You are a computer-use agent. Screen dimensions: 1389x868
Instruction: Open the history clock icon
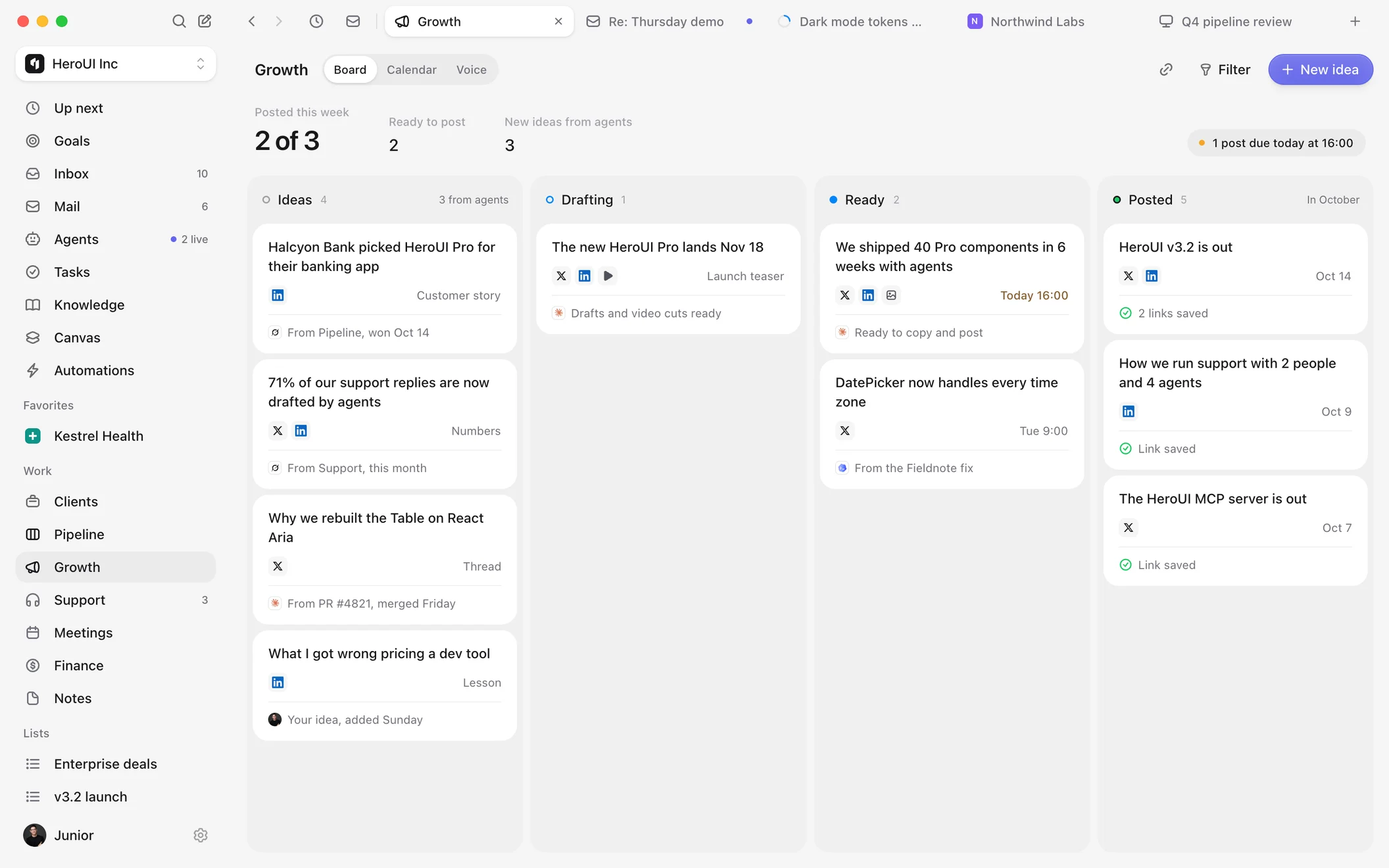[316, 21]
